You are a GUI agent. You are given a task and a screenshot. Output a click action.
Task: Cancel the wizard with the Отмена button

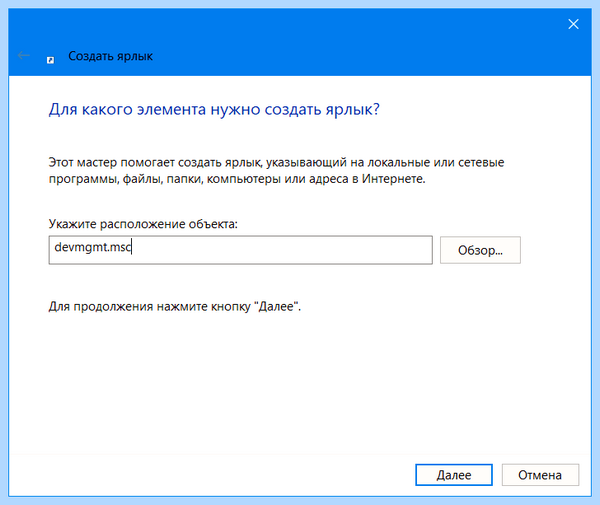540,475
